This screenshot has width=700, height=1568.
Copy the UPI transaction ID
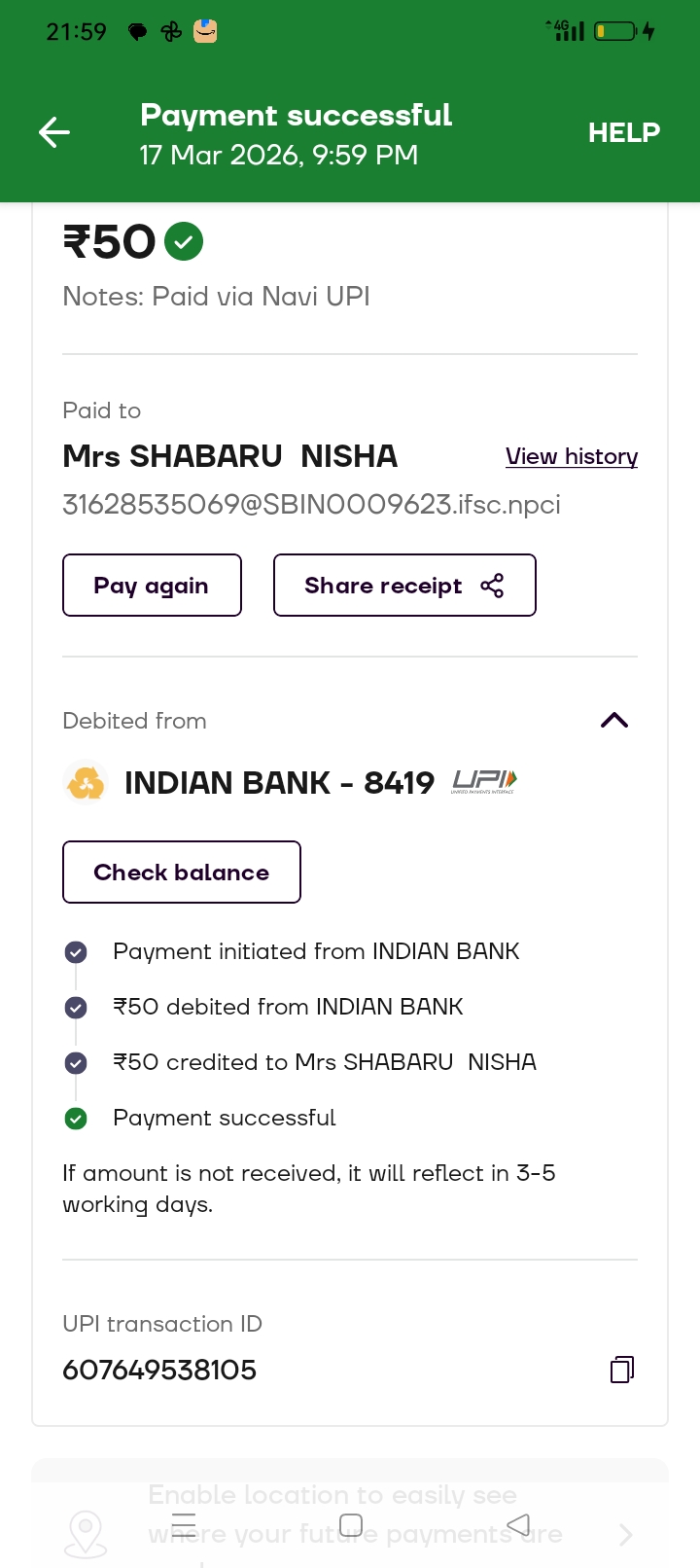click(x=622, y=1370)
